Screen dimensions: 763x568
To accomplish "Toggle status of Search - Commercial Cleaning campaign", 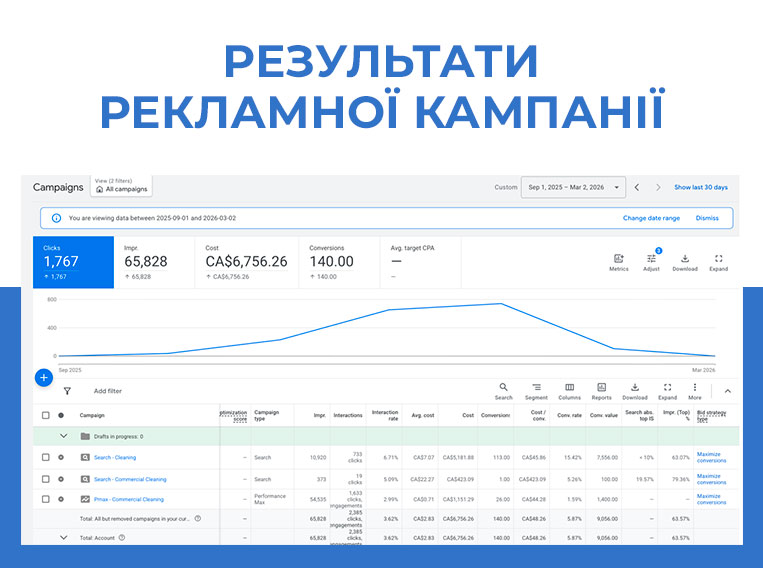I will pyautogui.click(x=61, y=479).
